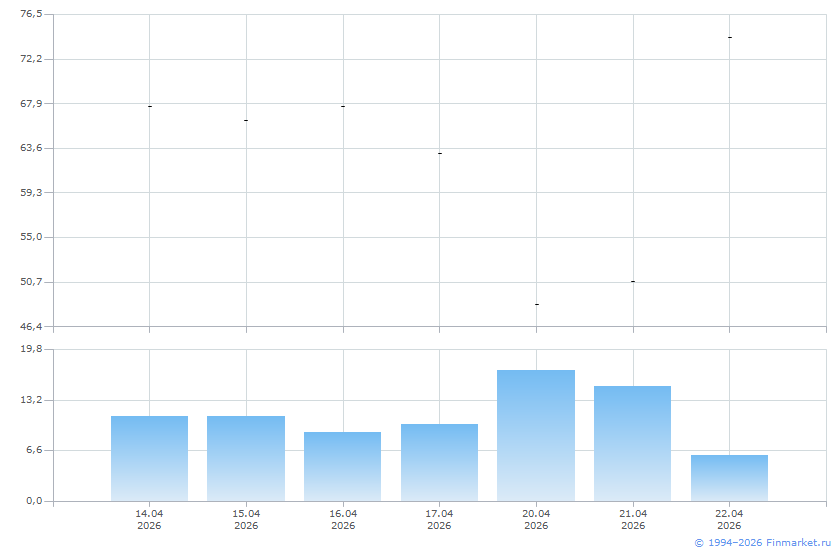Click the 14.04 2026 date axis label
Screen dimensions: 840x550
149,519
